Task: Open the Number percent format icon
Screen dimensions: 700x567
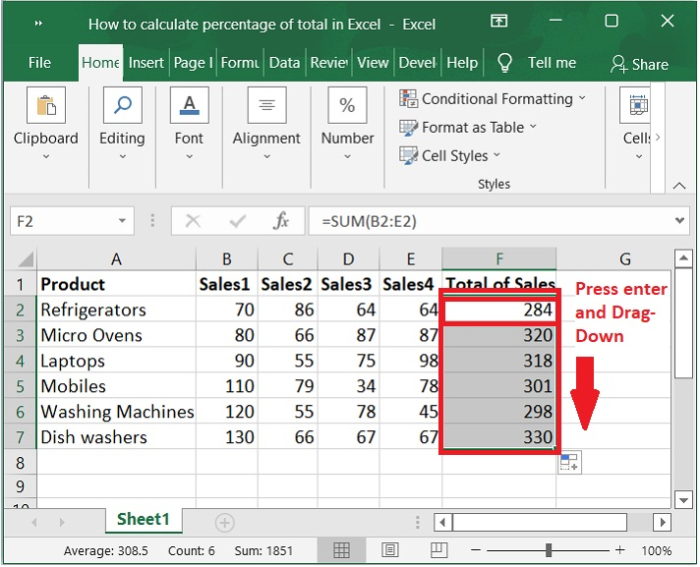Action: (347, 106)
